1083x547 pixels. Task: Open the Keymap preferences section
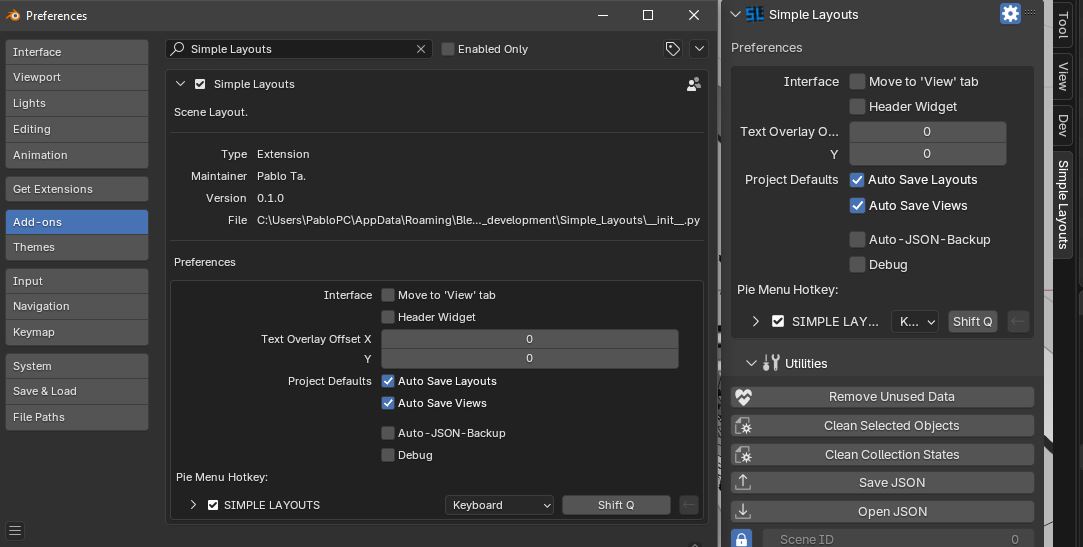click(x=77, y=332)
